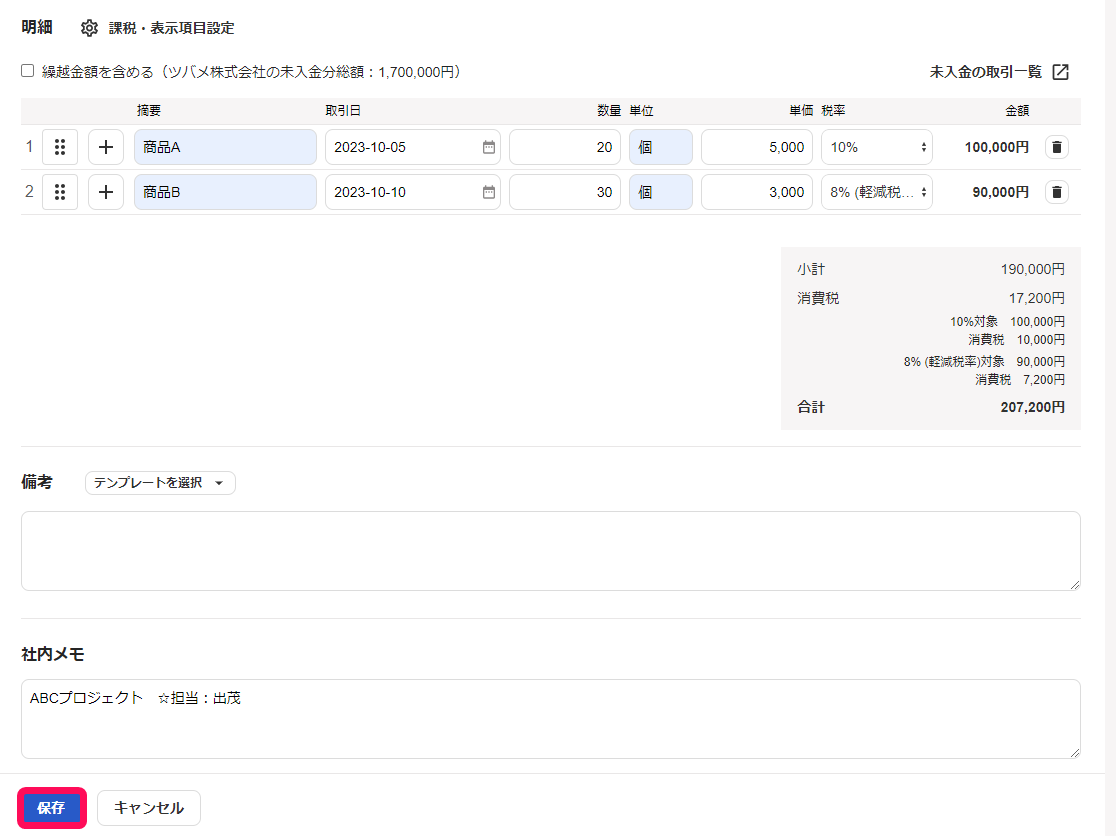1116x836 pixels.
Task: Open 未入金の取引一覧 link
Action: pyautogui.click(x=985, y=72)
